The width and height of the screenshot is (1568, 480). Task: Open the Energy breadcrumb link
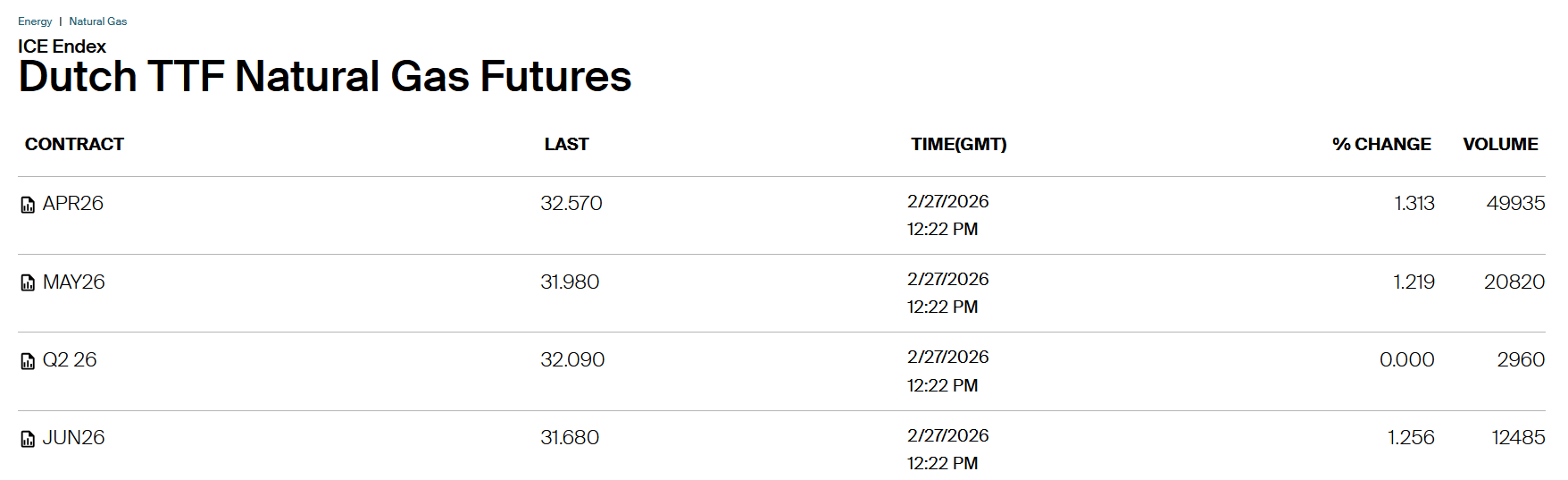35,21
